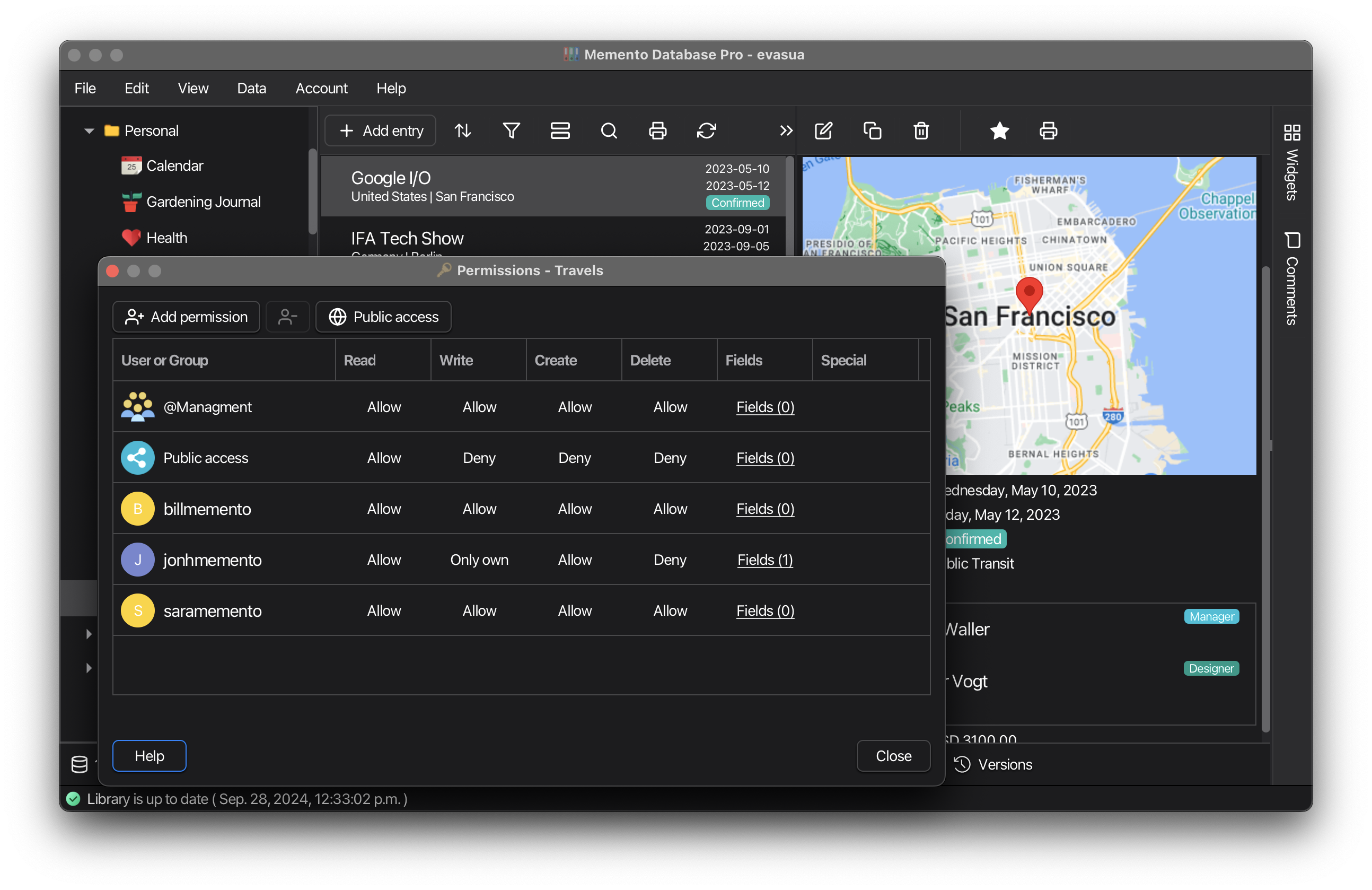Duplicate the entry with the copy icon

pyautogui.click(x=872, y=130)
